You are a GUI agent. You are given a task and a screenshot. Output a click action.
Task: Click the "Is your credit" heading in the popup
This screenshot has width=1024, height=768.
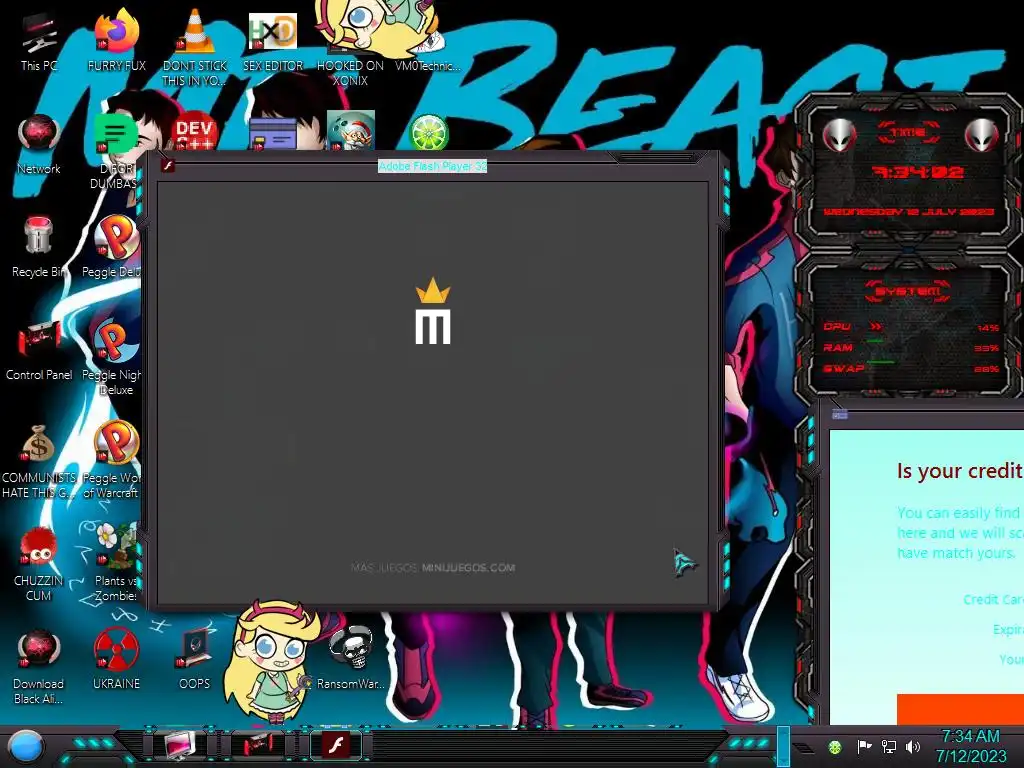pos(959,470)
